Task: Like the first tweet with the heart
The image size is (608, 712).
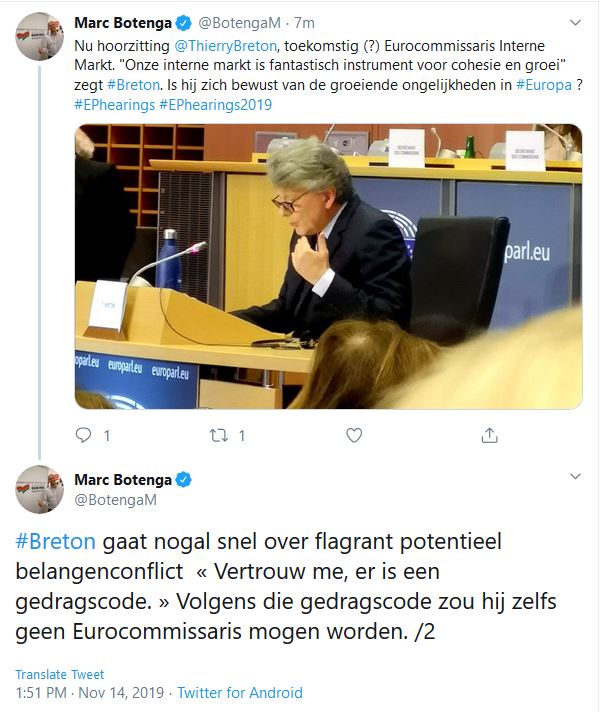Action: [354, 435]
